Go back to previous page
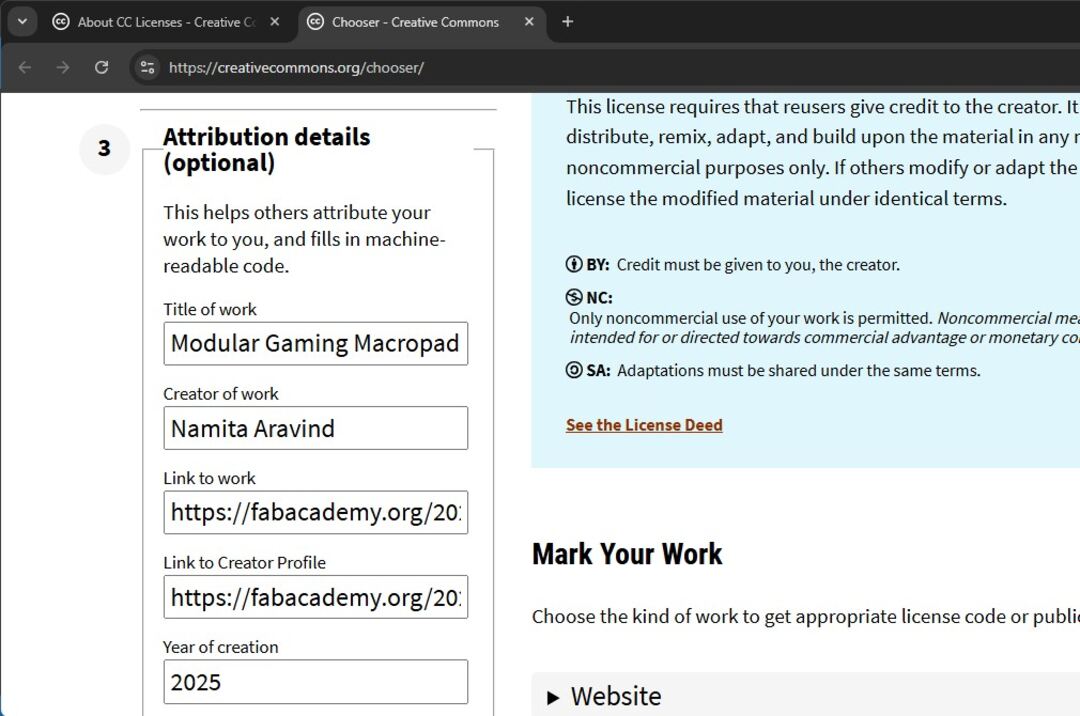This screenshot has height=716, width=1080. click(25, 67)
